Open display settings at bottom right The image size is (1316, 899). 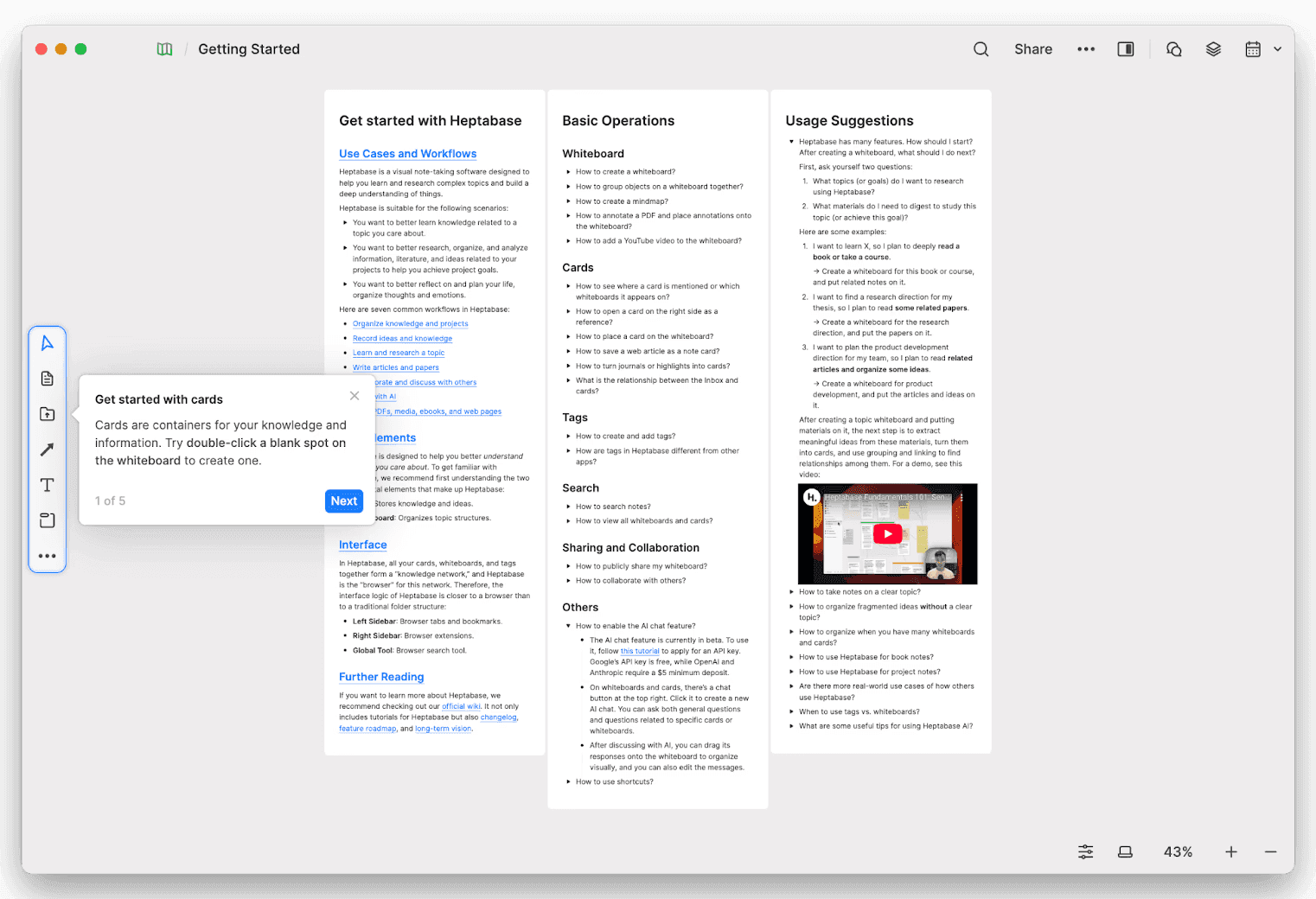coord(1085,851)
